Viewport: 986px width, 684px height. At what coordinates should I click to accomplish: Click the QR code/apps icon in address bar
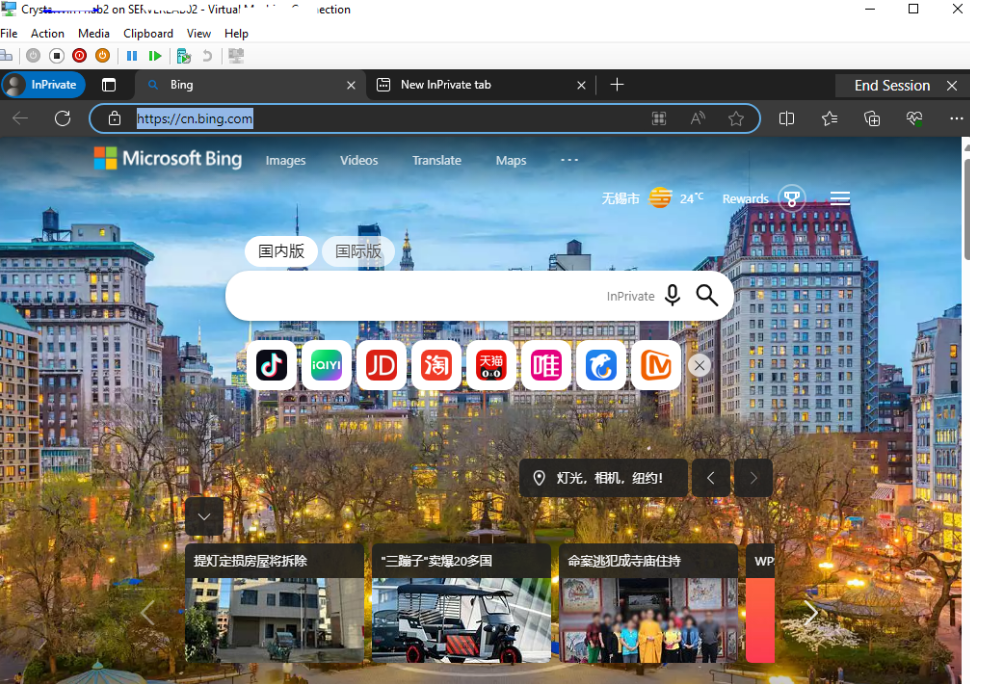point(659,118)
